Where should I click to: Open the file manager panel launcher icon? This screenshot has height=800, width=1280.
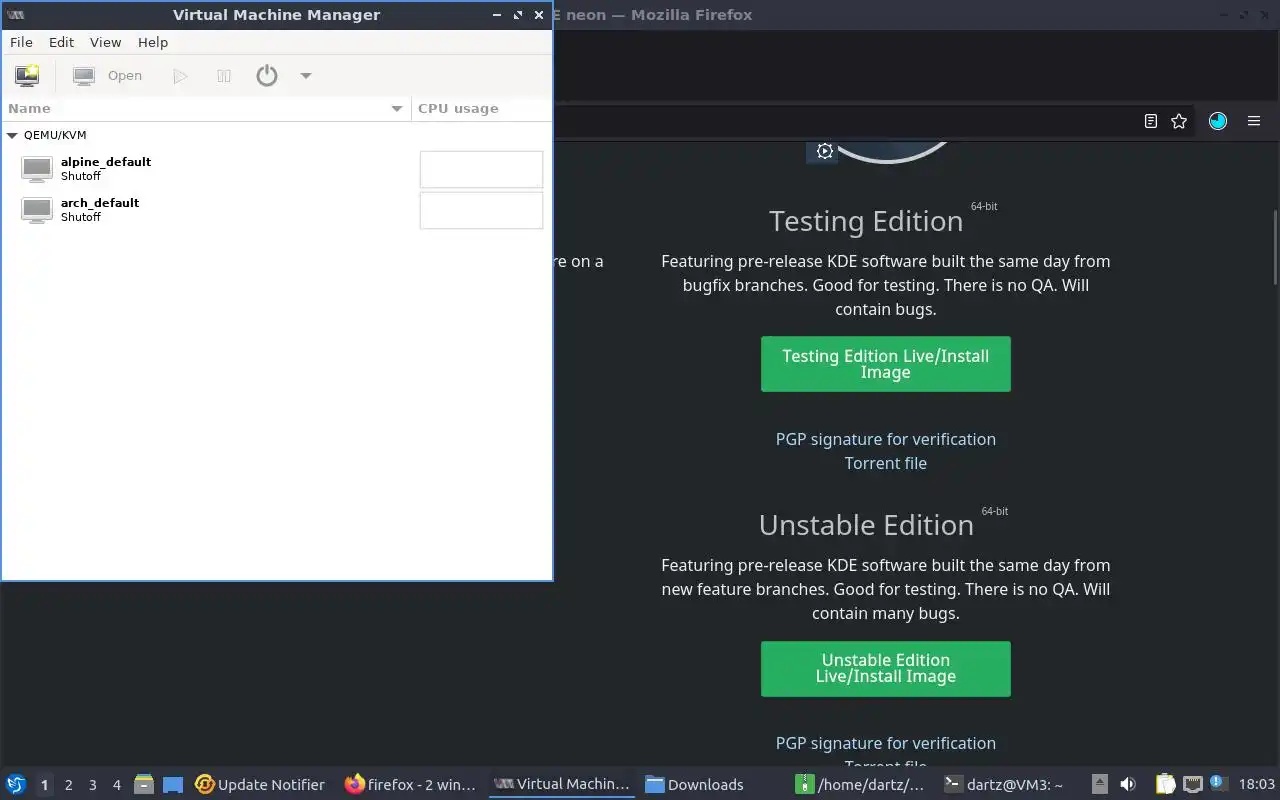144,784
